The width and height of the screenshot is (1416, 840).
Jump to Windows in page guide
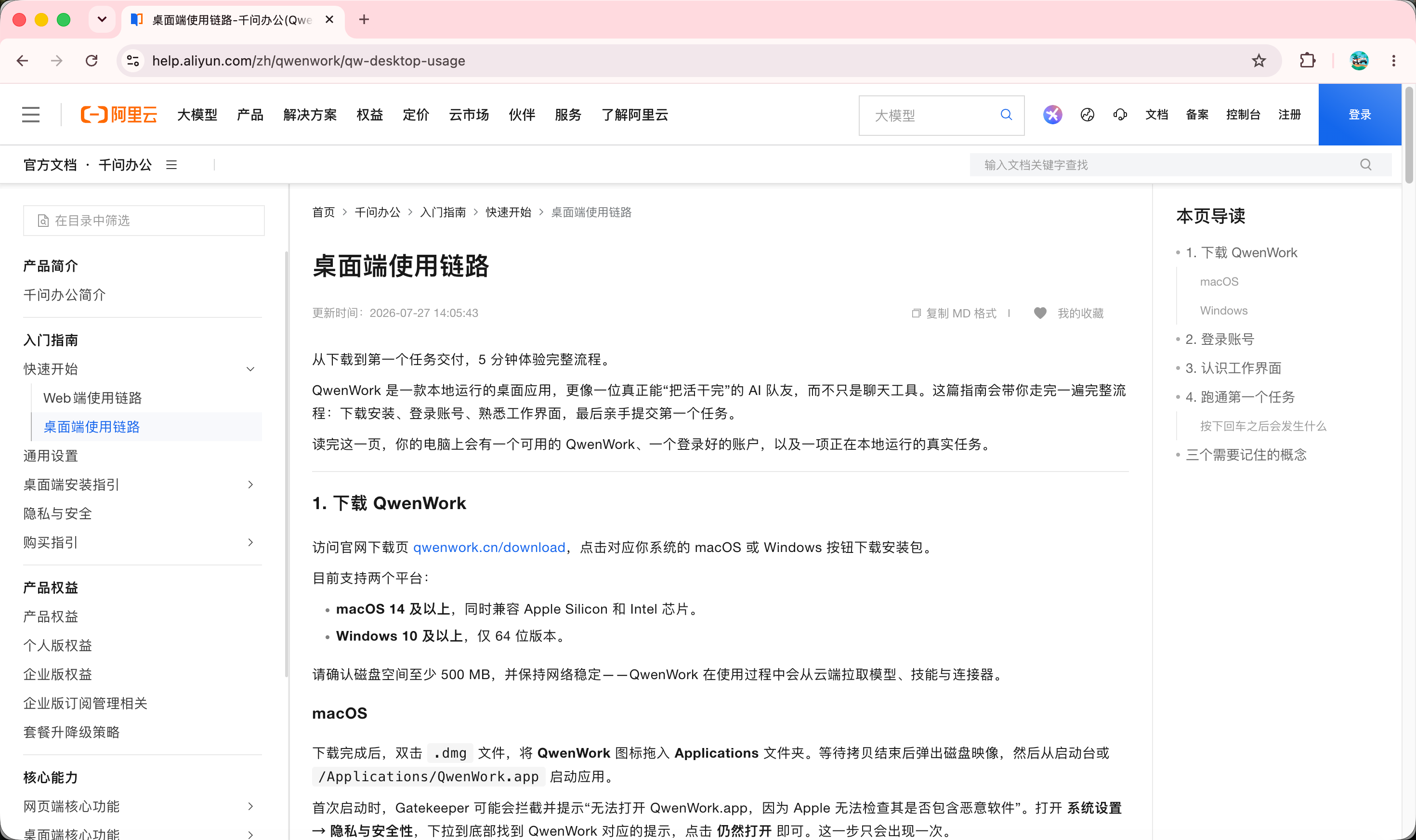(x=1223, y=310)
